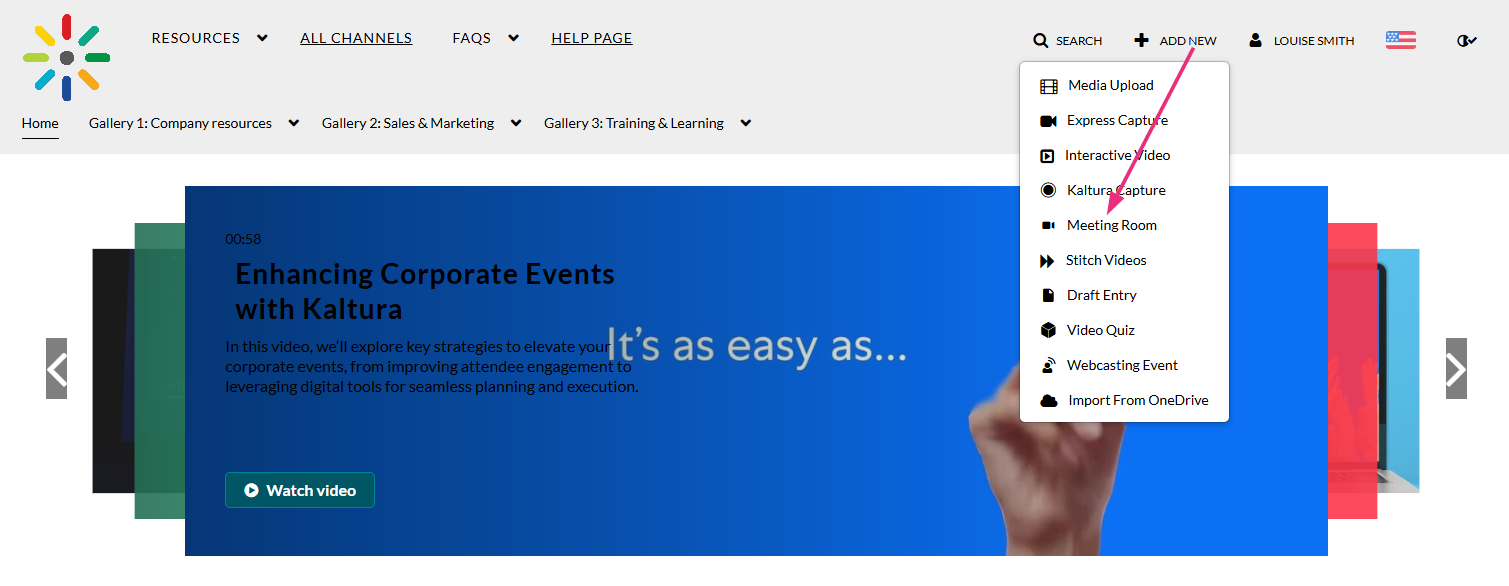Screen dimensions: 1509x586
Task: Open the Resources menu label
Action: pyautogui.click(x=196, y=38)
